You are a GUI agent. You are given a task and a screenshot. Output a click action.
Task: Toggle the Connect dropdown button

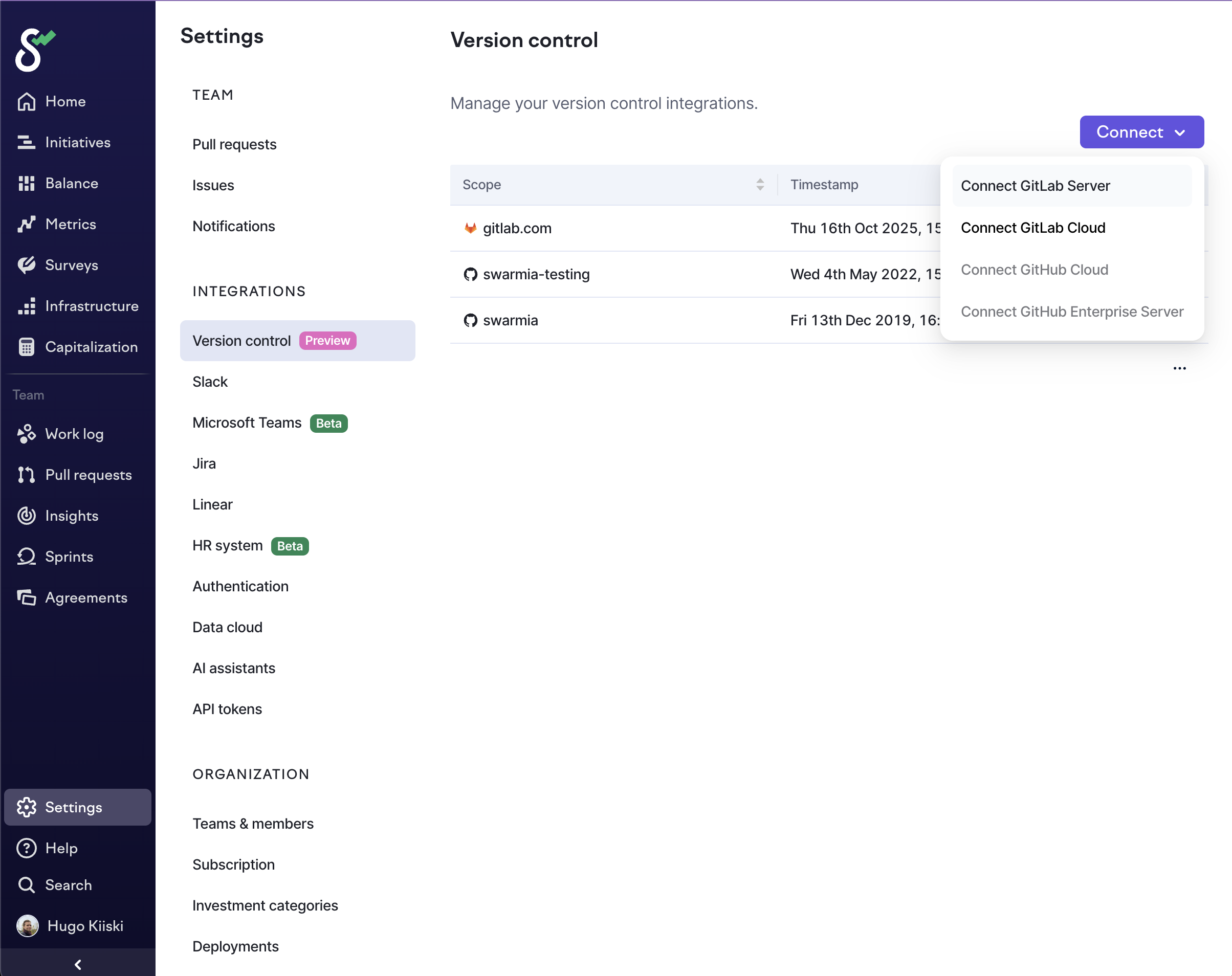coord(1141,132)
